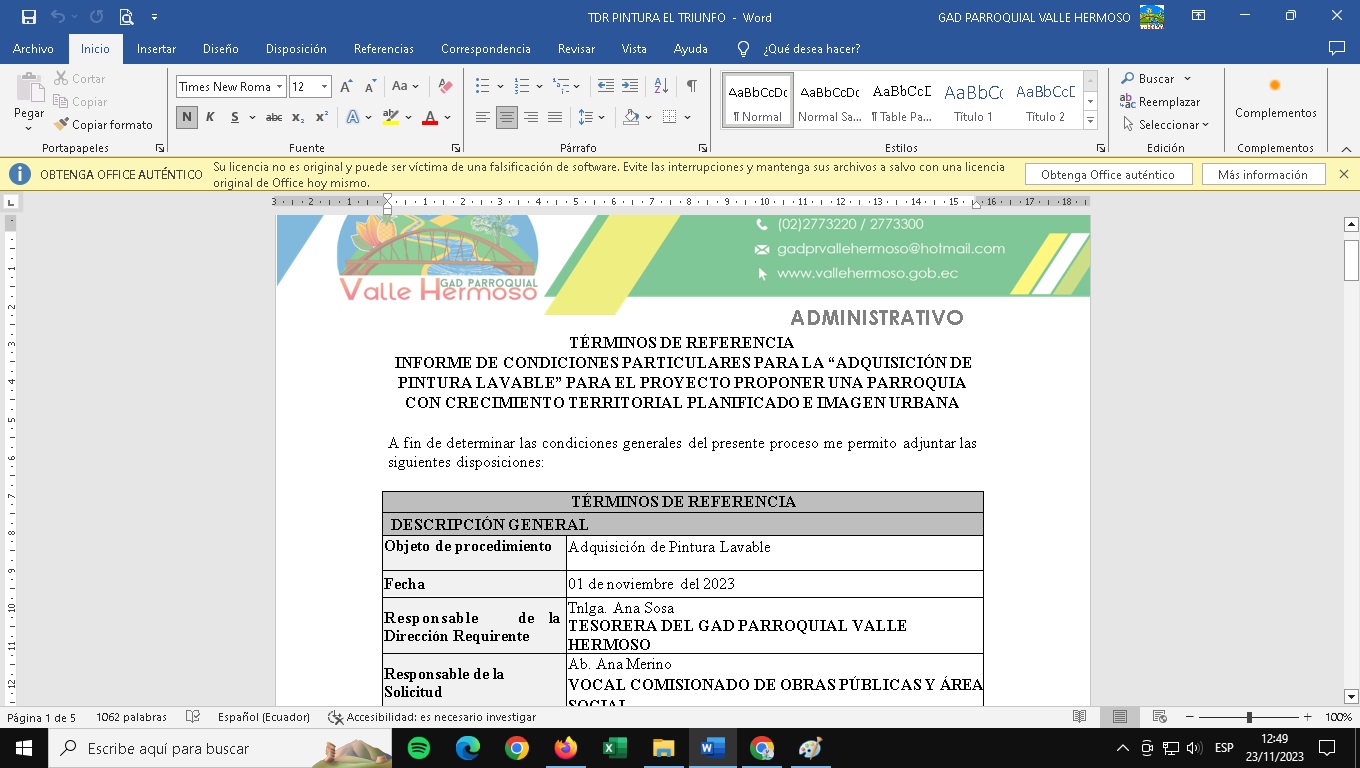The width and height of the screenshot is (1360, 768).
Task: Expand the font name dropdown
Action: [280, 87]
